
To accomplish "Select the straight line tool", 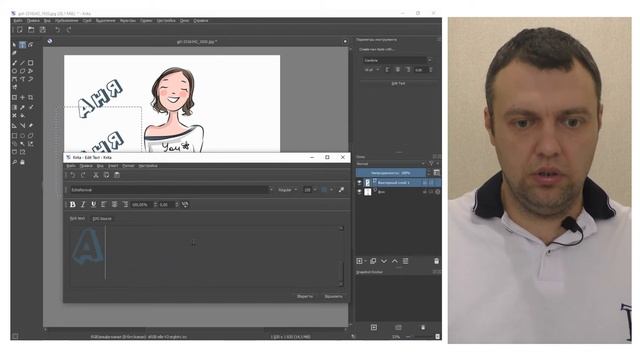I will pos(22,63).
